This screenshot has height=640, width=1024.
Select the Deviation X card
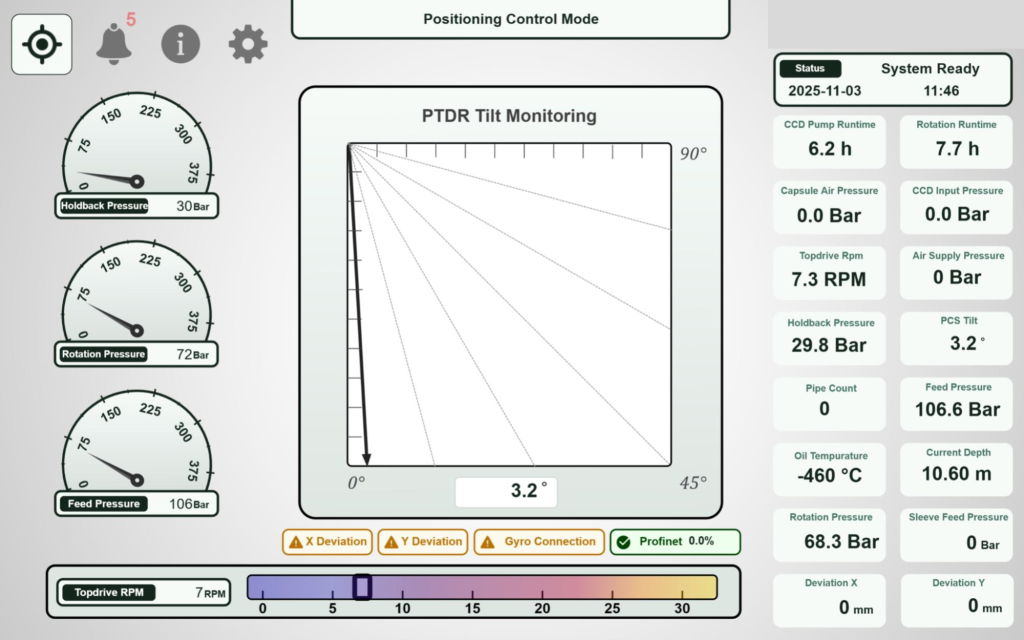[829, 600]
